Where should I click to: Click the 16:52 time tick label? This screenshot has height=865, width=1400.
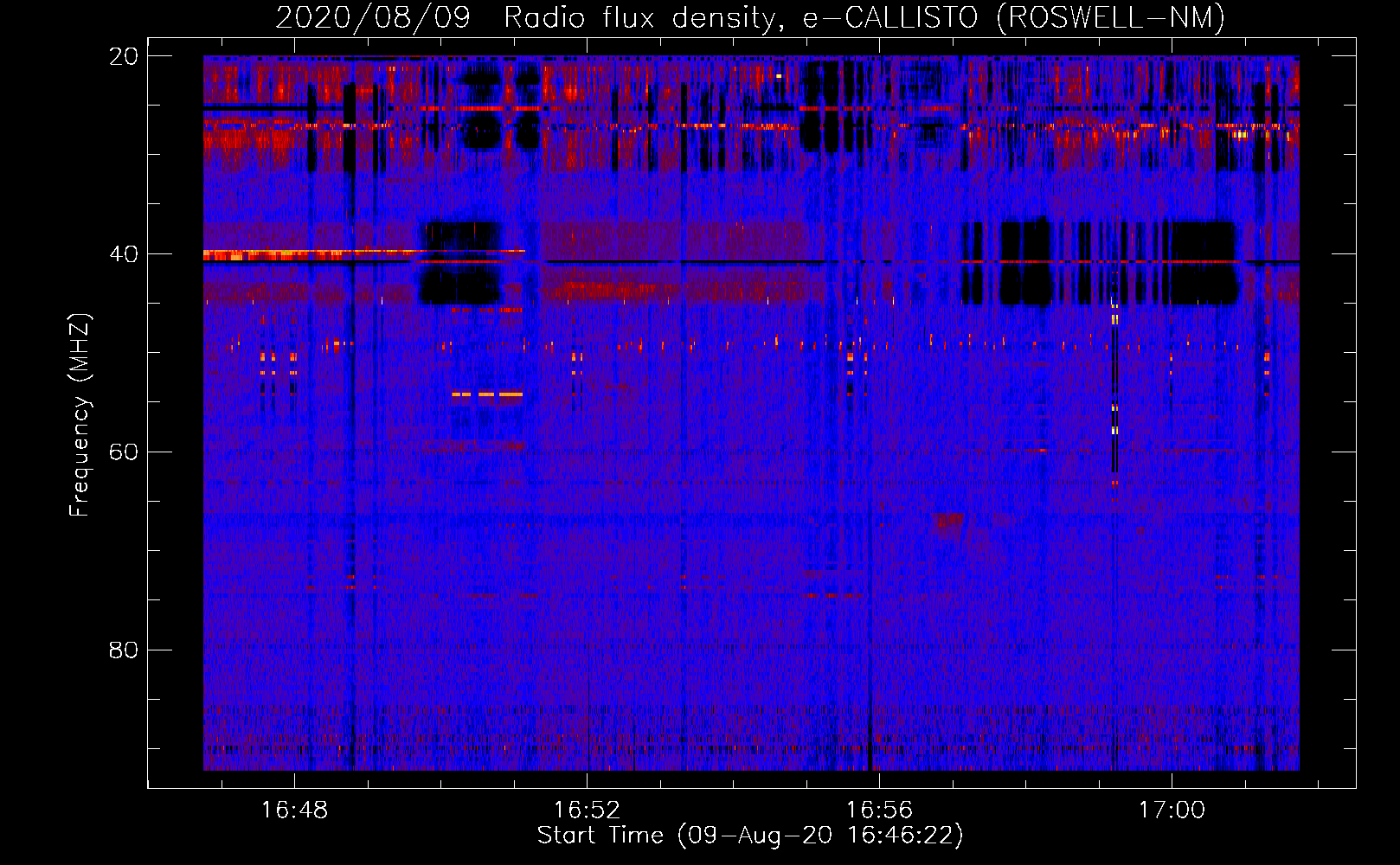pyautogui.click(x=587, y=810)
